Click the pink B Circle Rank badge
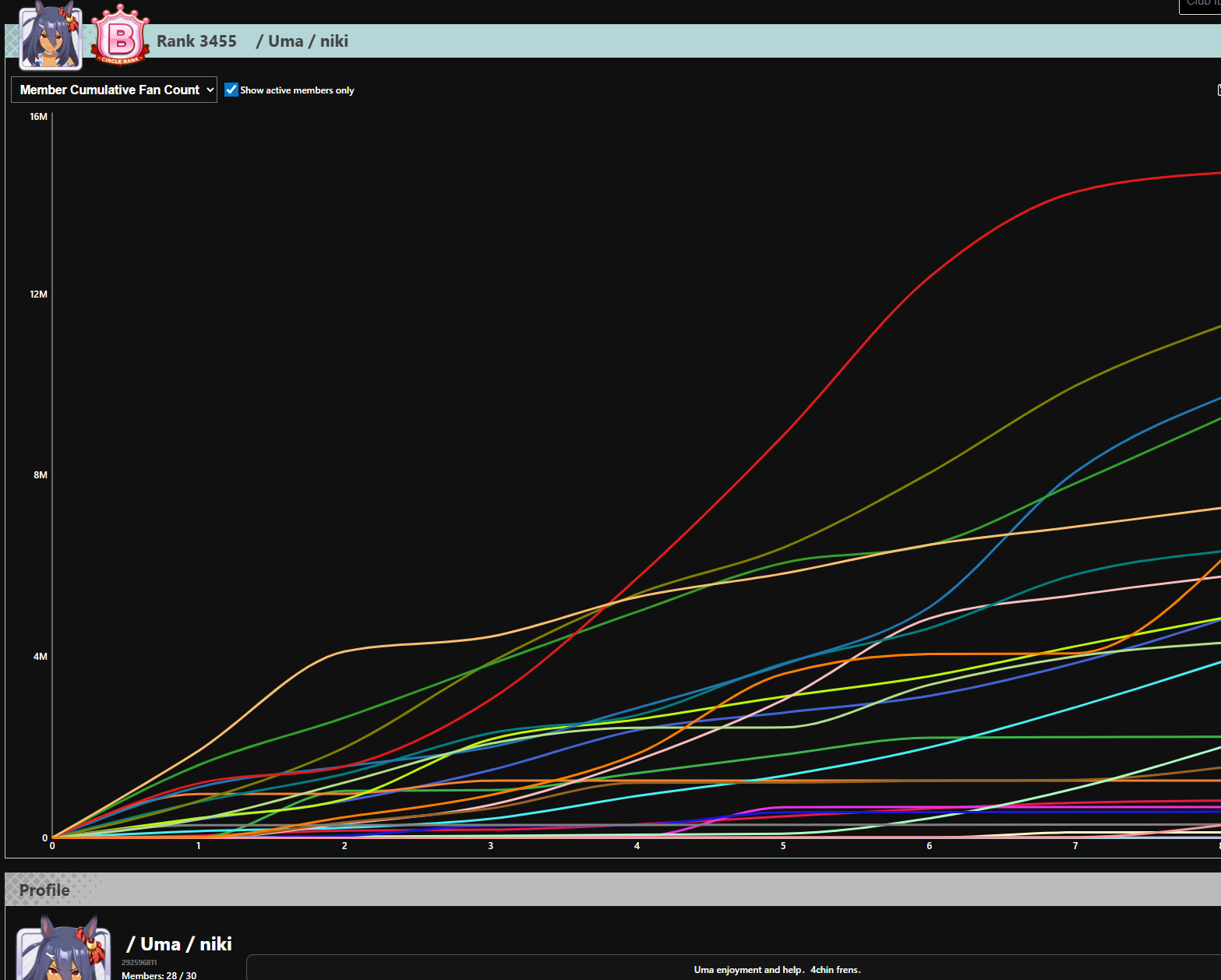 [x=120, y=35]
